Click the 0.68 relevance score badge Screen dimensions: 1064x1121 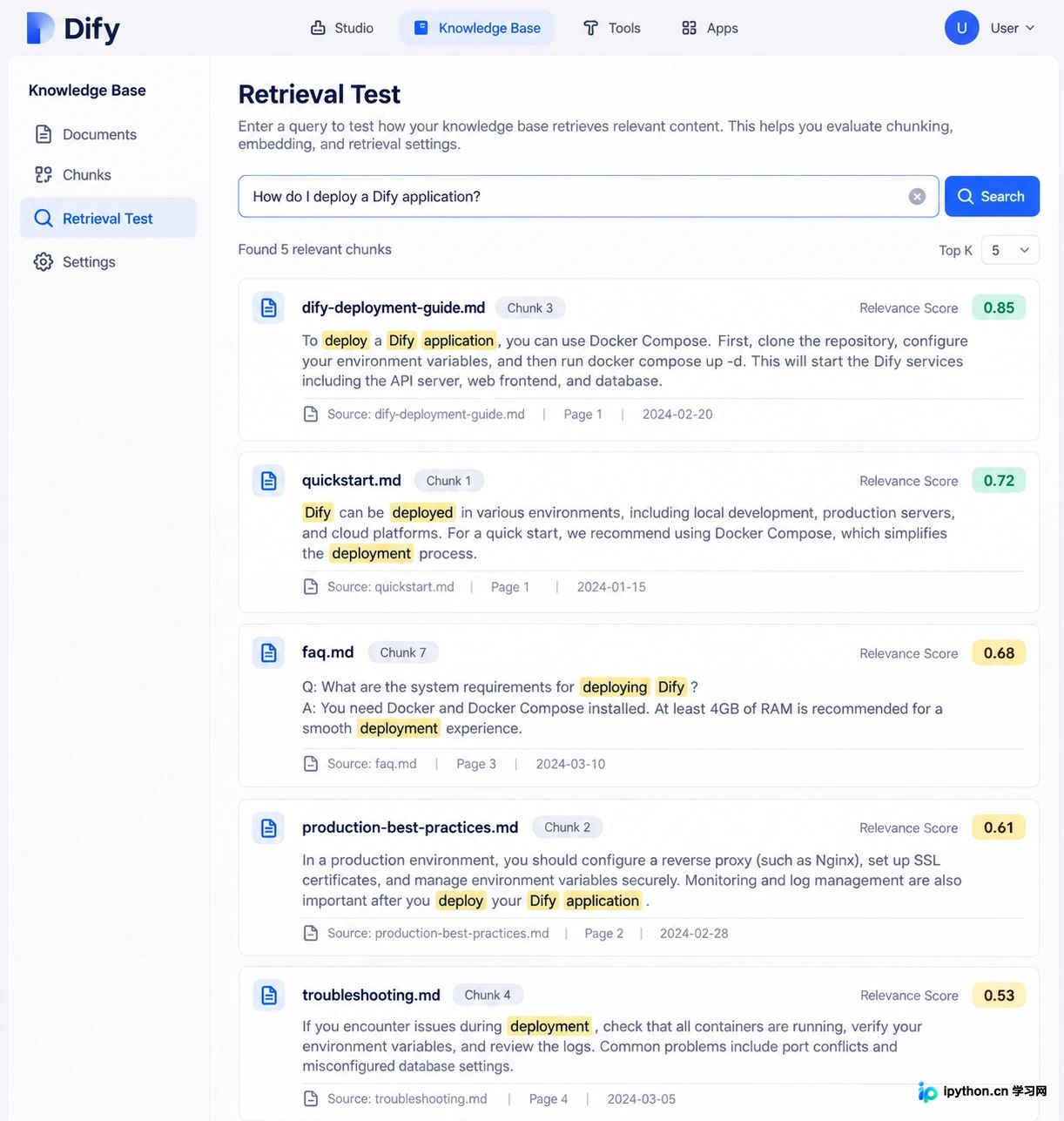coord(999,653)
